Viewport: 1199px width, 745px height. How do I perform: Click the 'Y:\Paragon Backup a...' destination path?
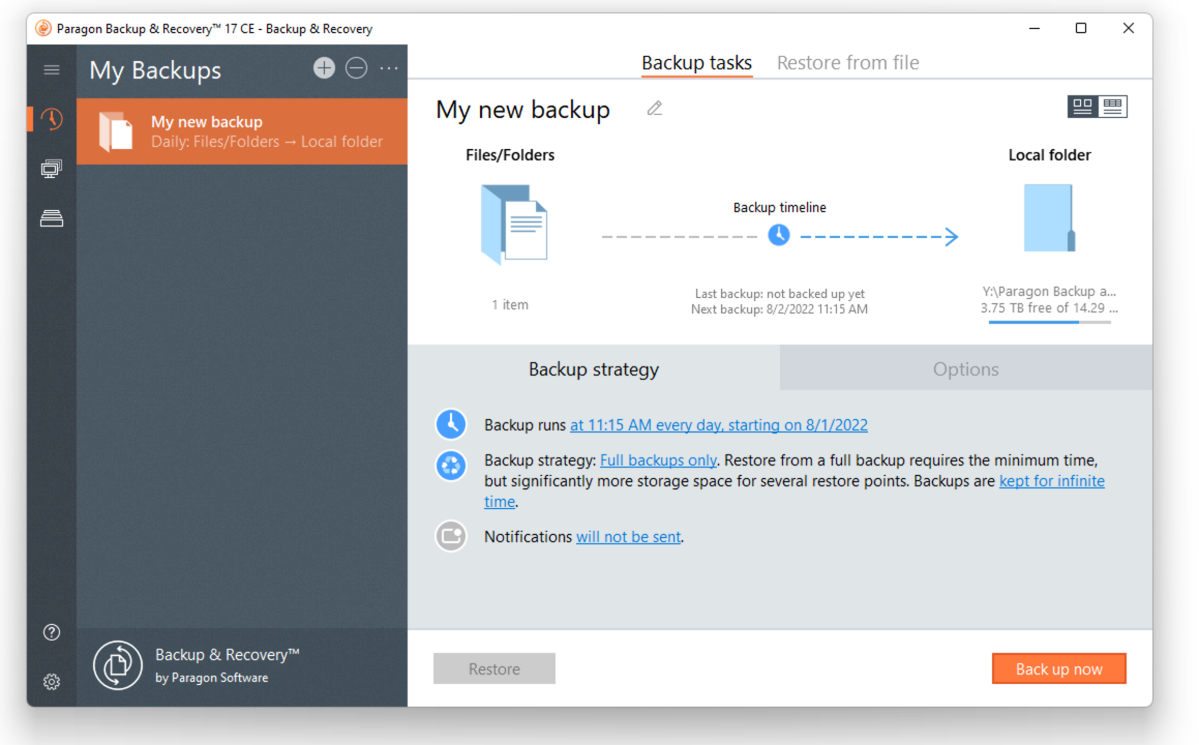(x=1049, y=291)
